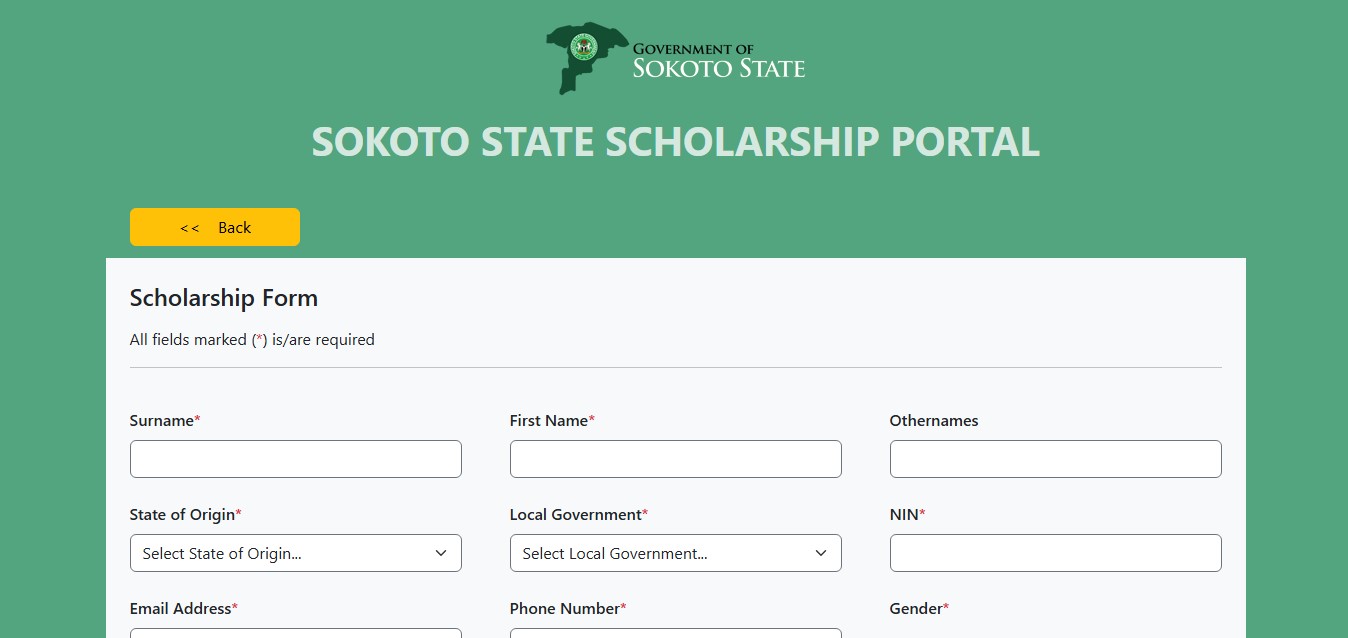
Task: Click into the First Name input
Action: [x=675, y=459]
